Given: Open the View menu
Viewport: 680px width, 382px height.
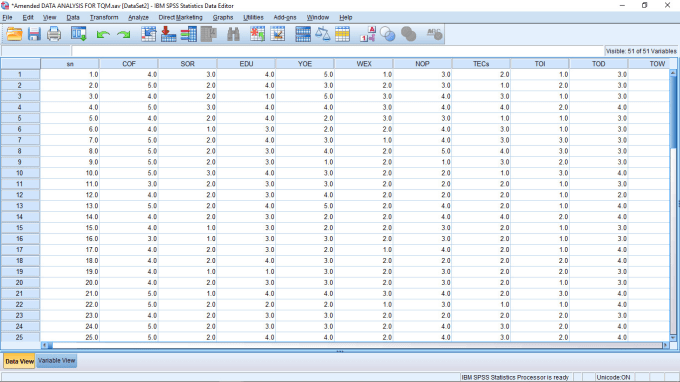Looking at the screenshot, I should [x=49, y=17].
